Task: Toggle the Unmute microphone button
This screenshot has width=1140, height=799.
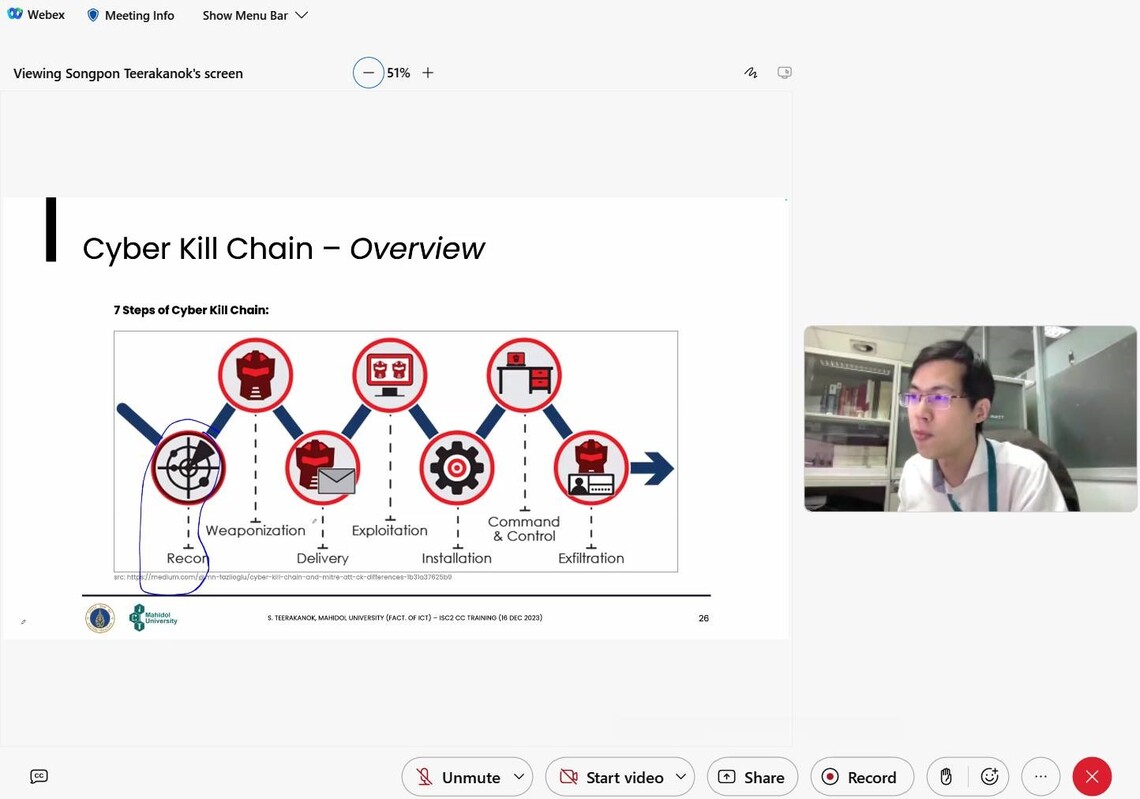Action: click(458, 777)
